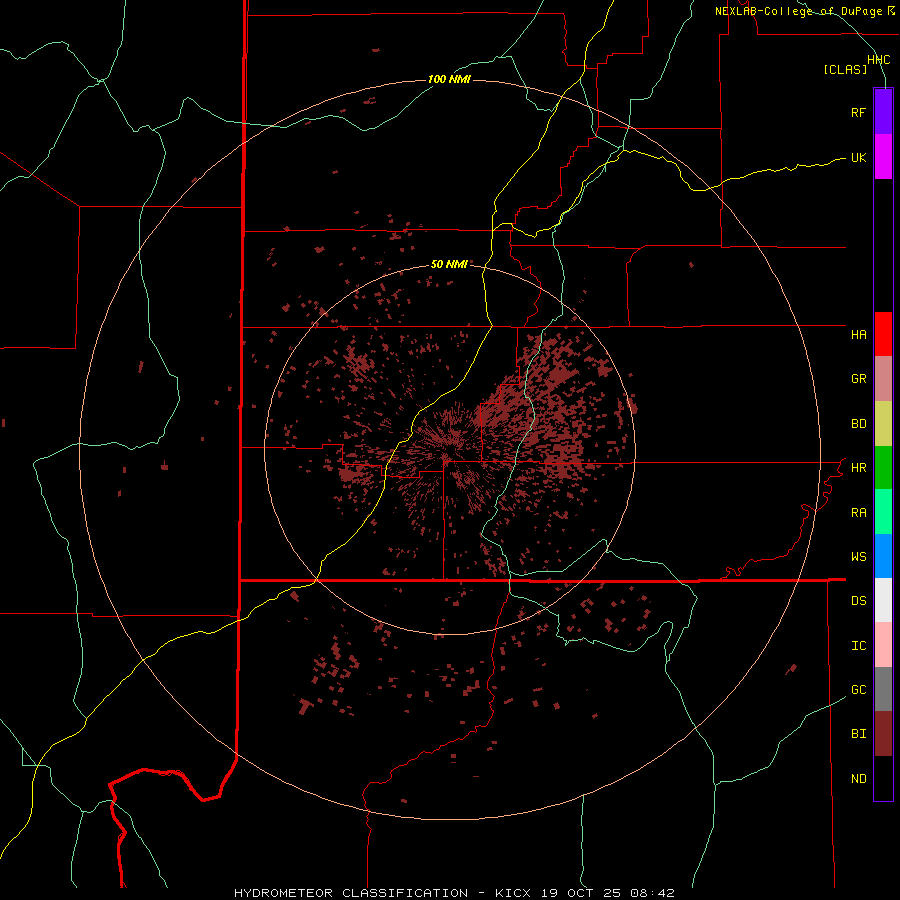The image size is (900, 900).
Task: Click the GC legend label
Action: point(858,690)
